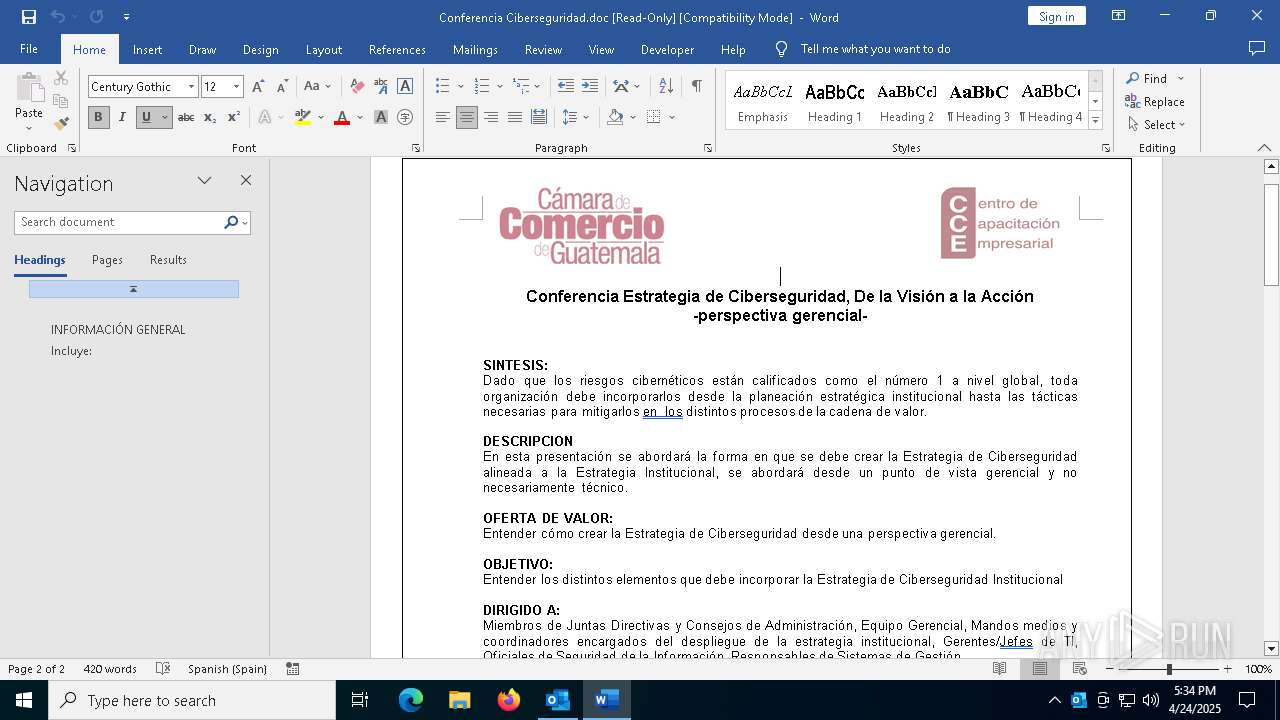1280x720 pixels.
Task: Open the font name dropdown
Action: coord(191,87)
